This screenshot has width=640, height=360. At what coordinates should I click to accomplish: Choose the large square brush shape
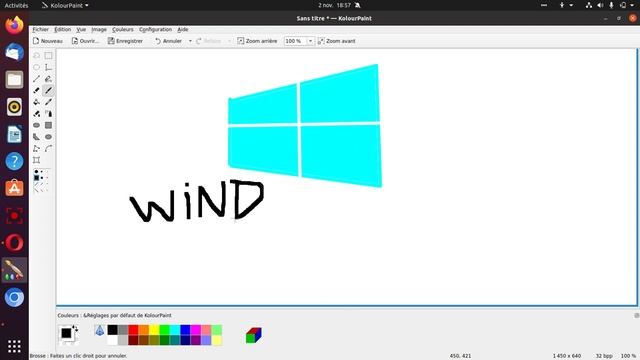click(x=36, y=178)
